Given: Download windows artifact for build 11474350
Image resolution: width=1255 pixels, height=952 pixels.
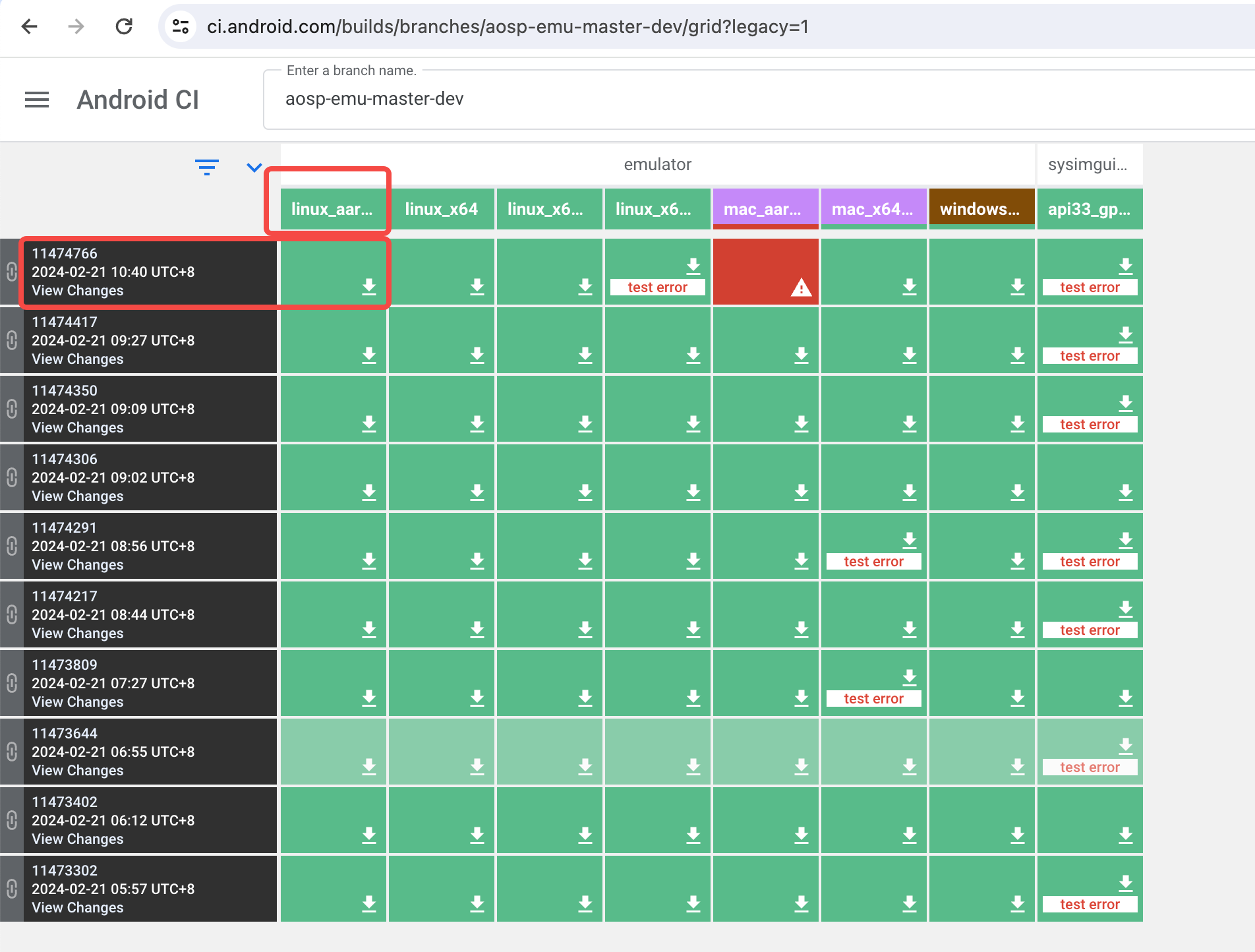Looking at the screenshot, I should coord(1018,423).
